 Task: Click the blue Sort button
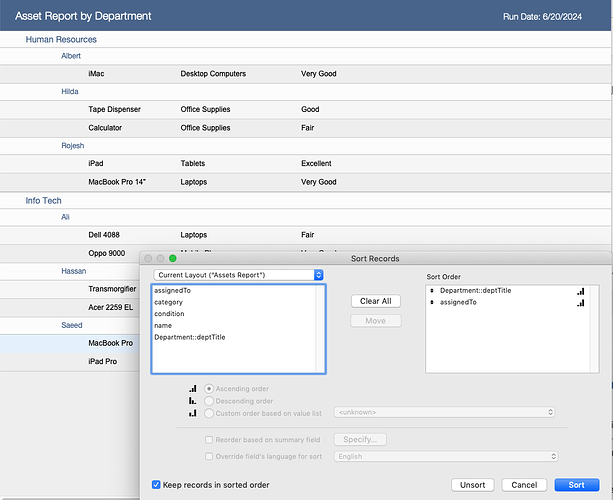[x=576, y=485]
